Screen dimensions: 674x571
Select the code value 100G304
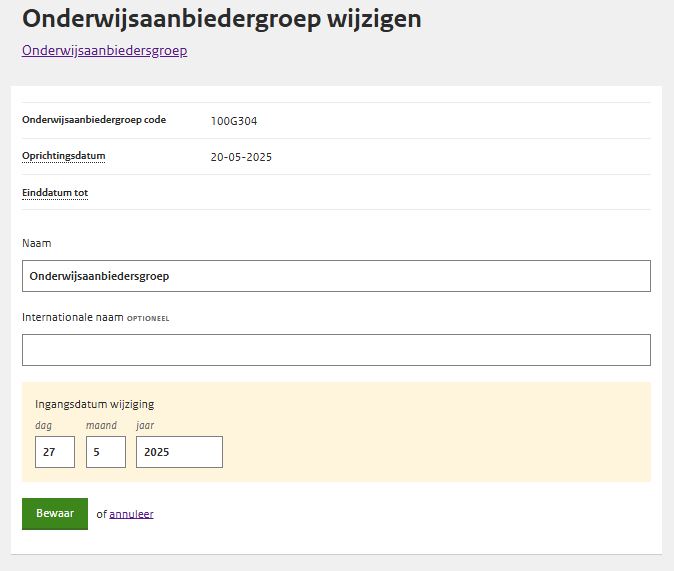(x=234, y=121)
